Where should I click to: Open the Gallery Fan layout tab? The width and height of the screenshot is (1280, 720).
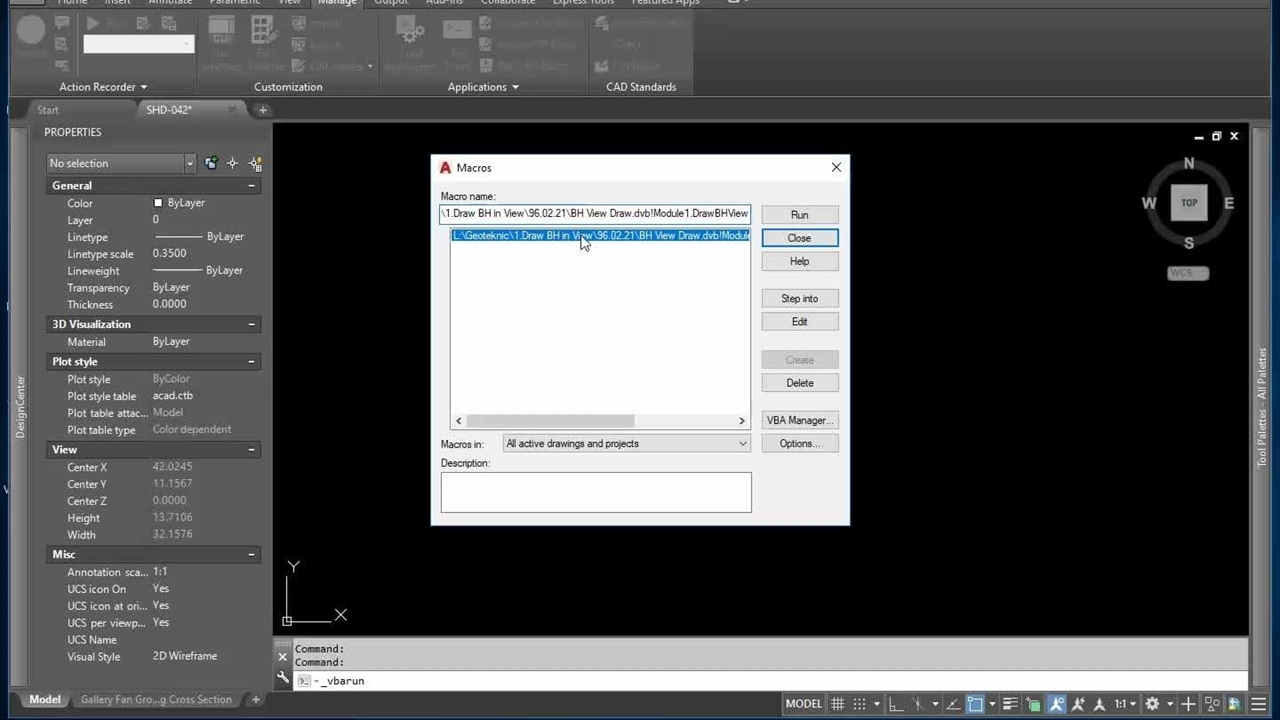click(155, 700)
